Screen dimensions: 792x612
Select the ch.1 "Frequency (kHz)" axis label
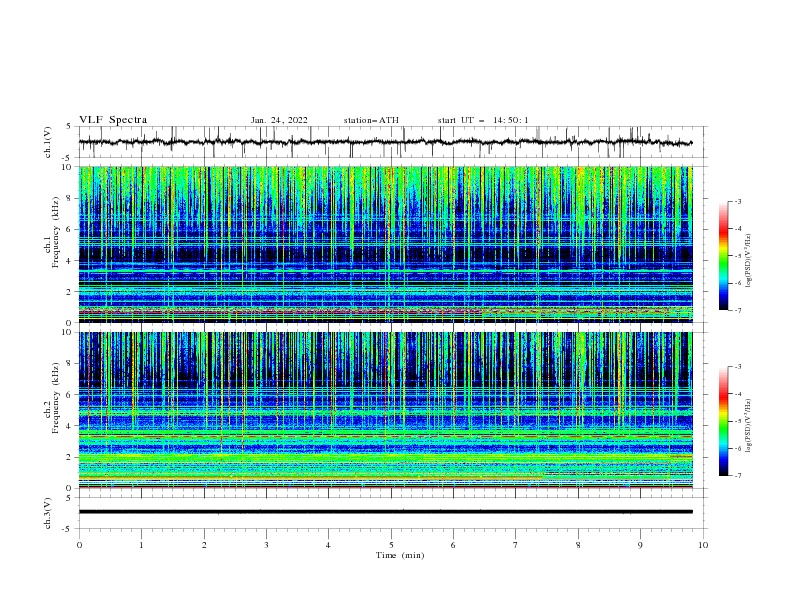[x=55, y=232]
